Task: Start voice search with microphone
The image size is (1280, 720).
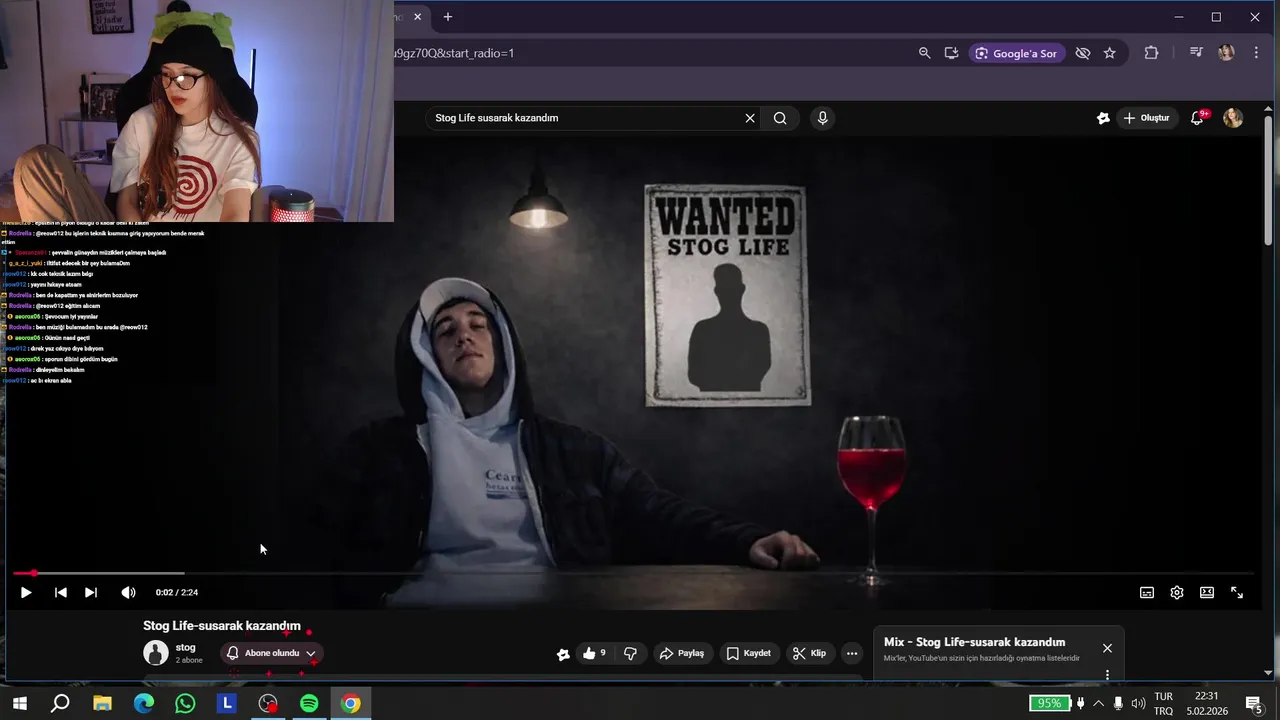Action: click(822, 118)
